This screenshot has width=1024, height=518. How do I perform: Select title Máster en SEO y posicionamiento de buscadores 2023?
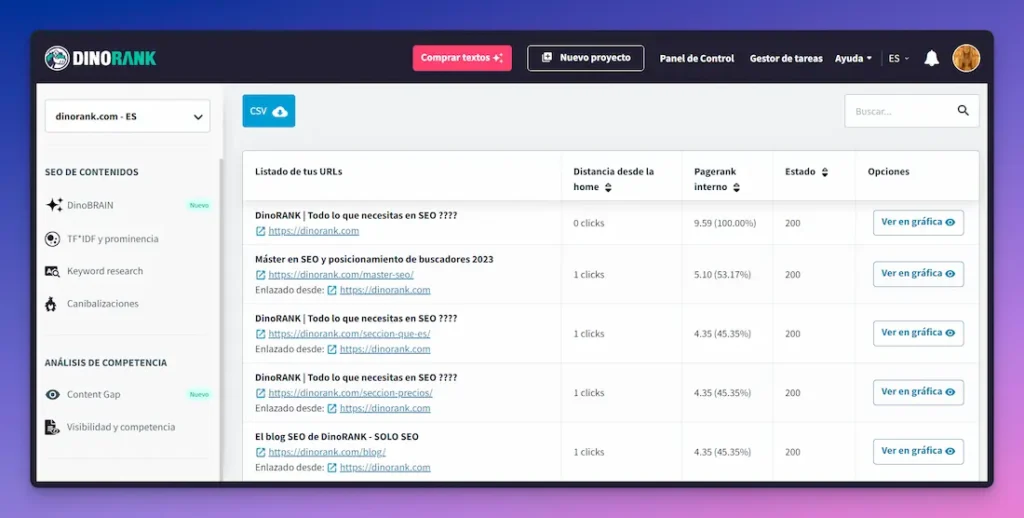(x=374, y=259)
